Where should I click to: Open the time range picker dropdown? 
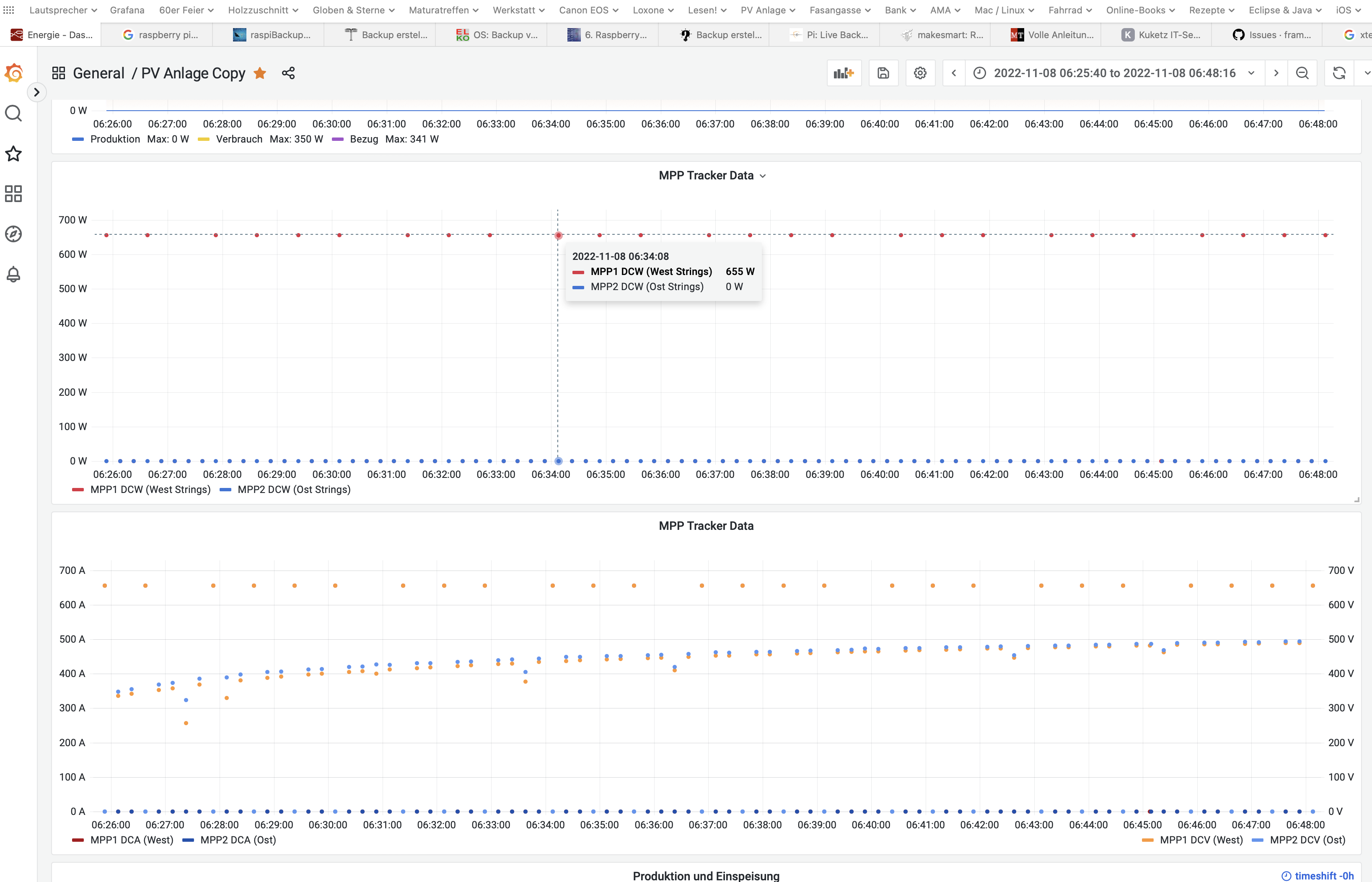coord(1114,73)
